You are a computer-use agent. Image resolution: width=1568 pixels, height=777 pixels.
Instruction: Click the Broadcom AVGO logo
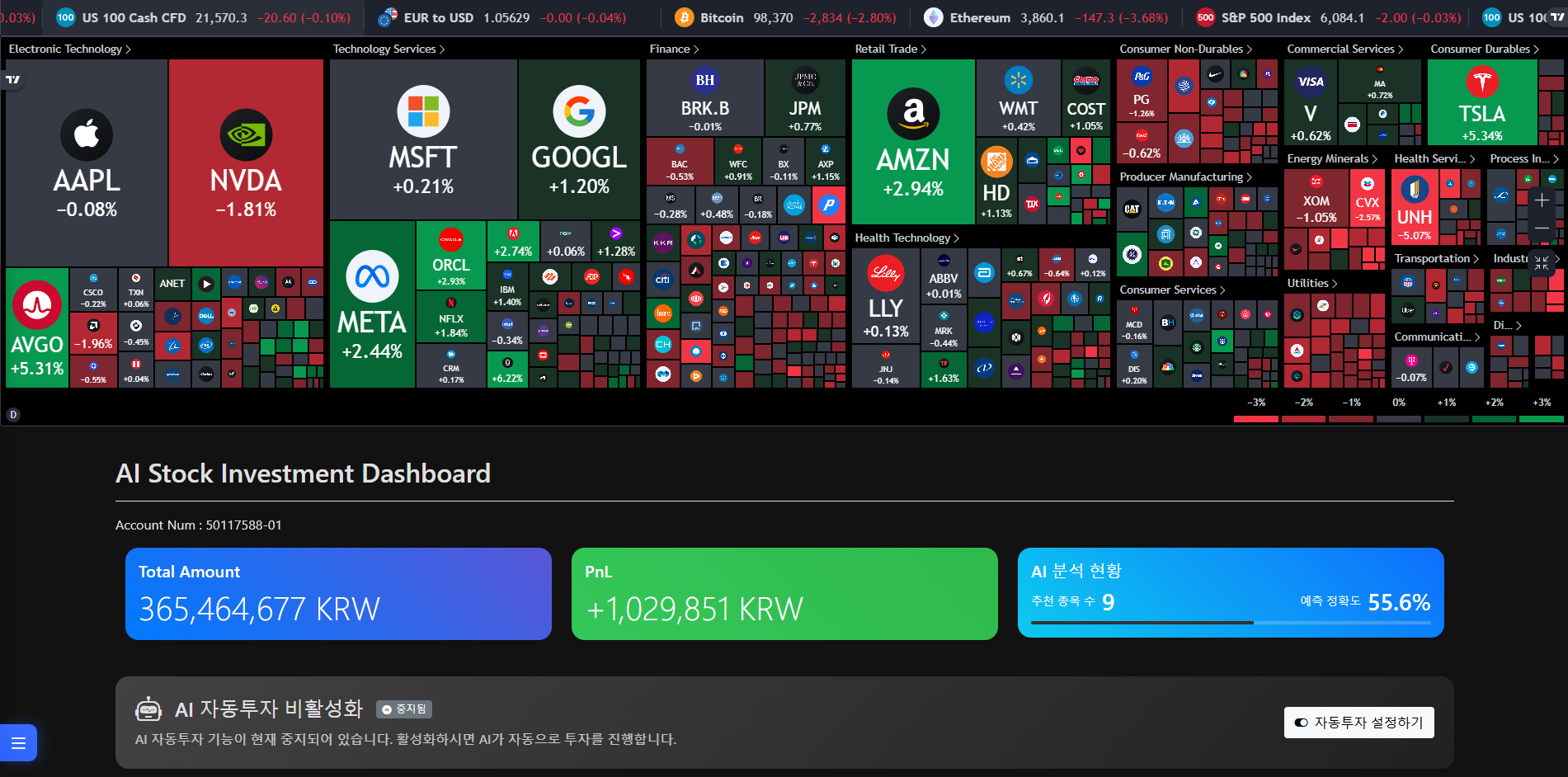pyautogui.click(x=37, y=305)
